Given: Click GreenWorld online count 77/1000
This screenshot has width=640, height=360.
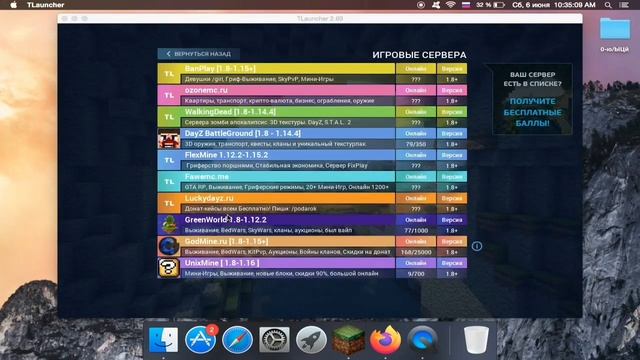Looking at the screenshot, I should pyautogui.click(x=416, y=231).
